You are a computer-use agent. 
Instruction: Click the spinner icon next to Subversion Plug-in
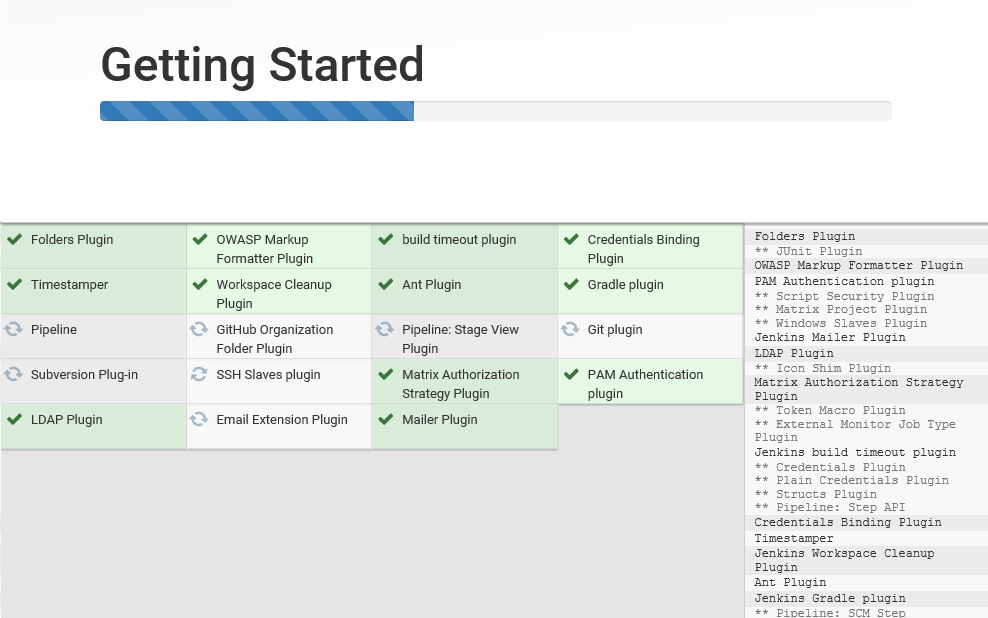pos(13,374)
